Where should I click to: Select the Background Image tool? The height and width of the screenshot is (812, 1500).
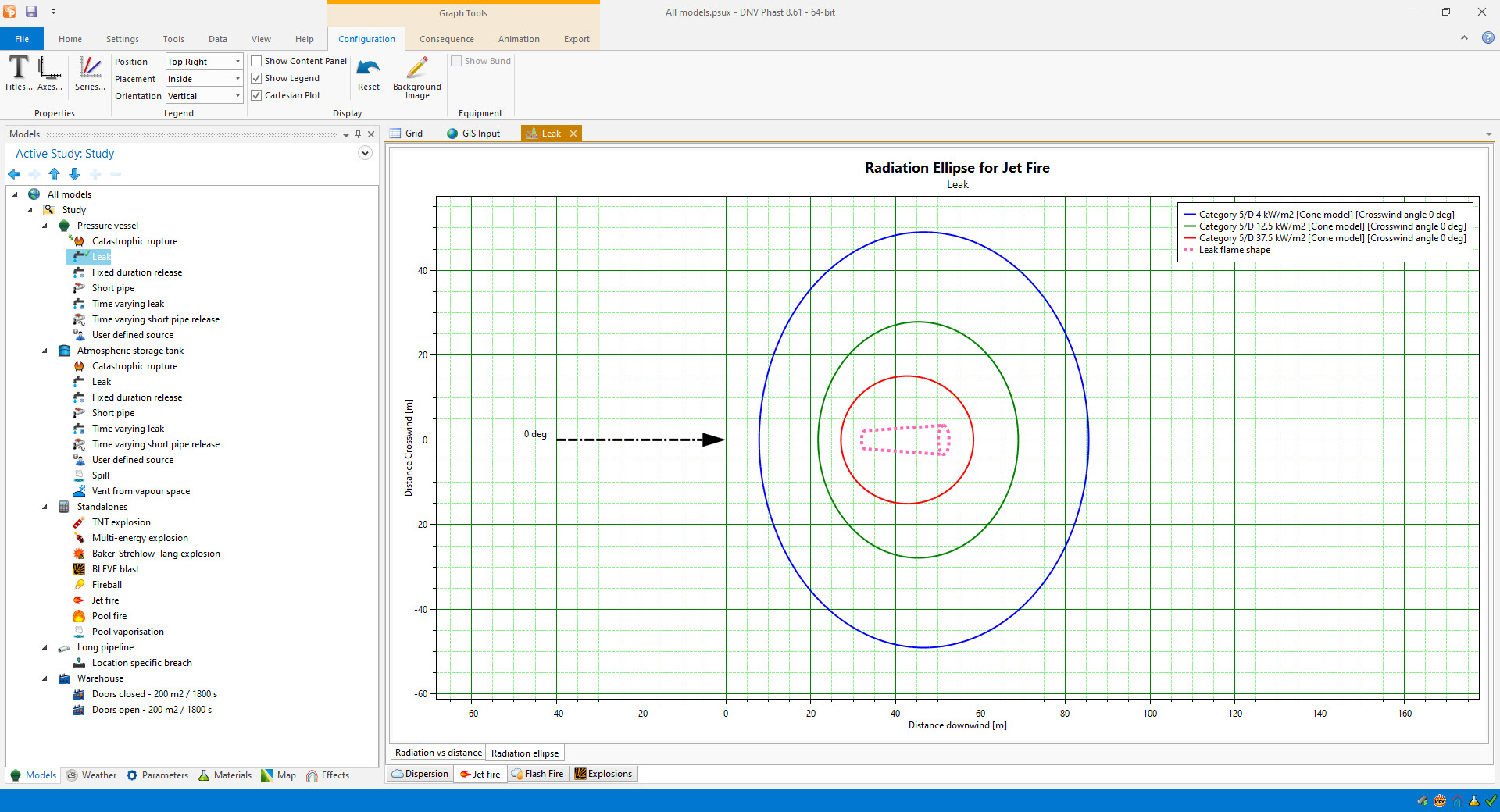(x=416, y=76)
